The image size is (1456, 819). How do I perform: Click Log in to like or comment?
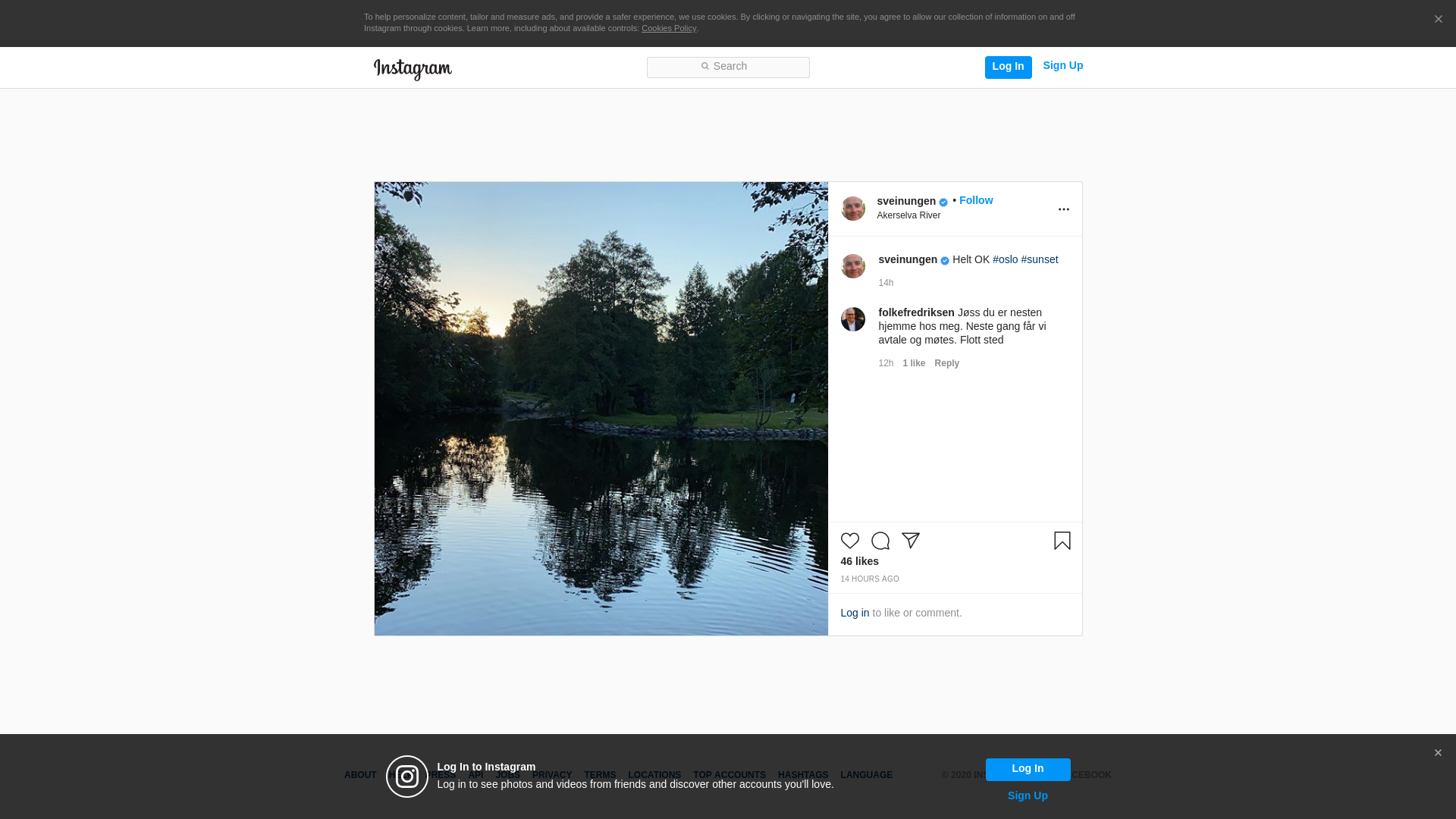point(855,613)
